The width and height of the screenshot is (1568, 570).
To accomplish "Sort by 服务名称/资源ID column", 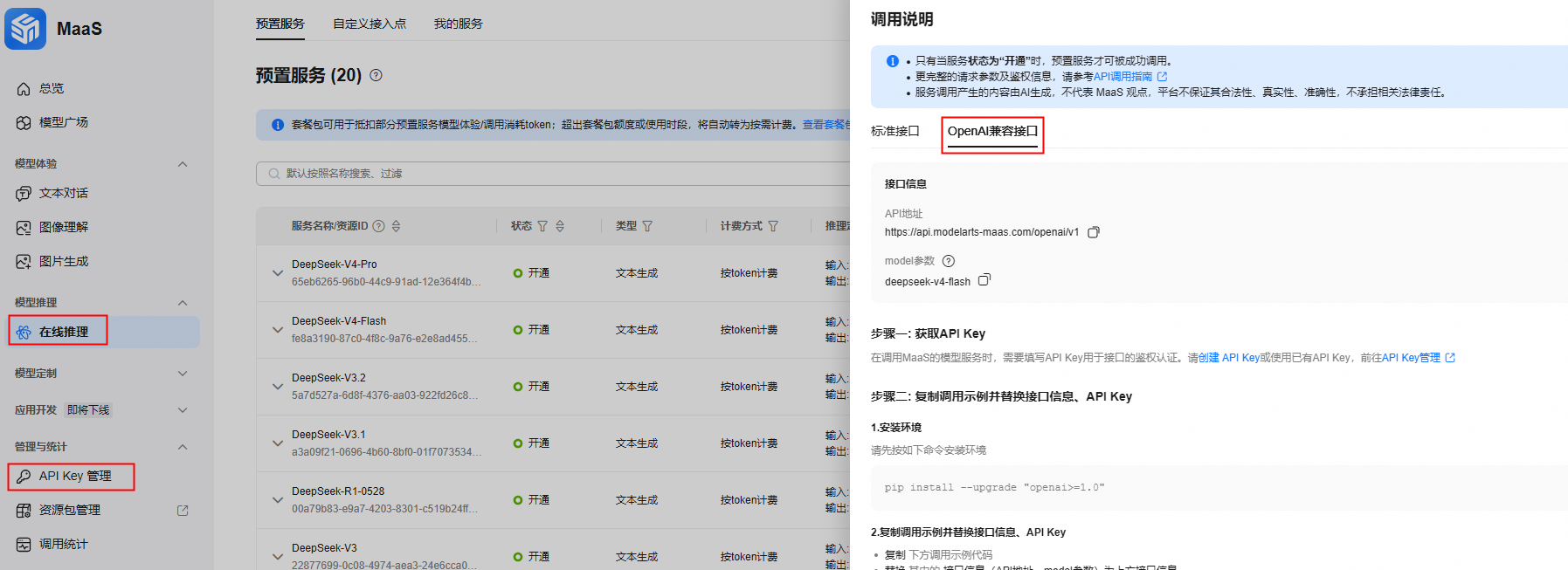I will [x=396, y=226].
